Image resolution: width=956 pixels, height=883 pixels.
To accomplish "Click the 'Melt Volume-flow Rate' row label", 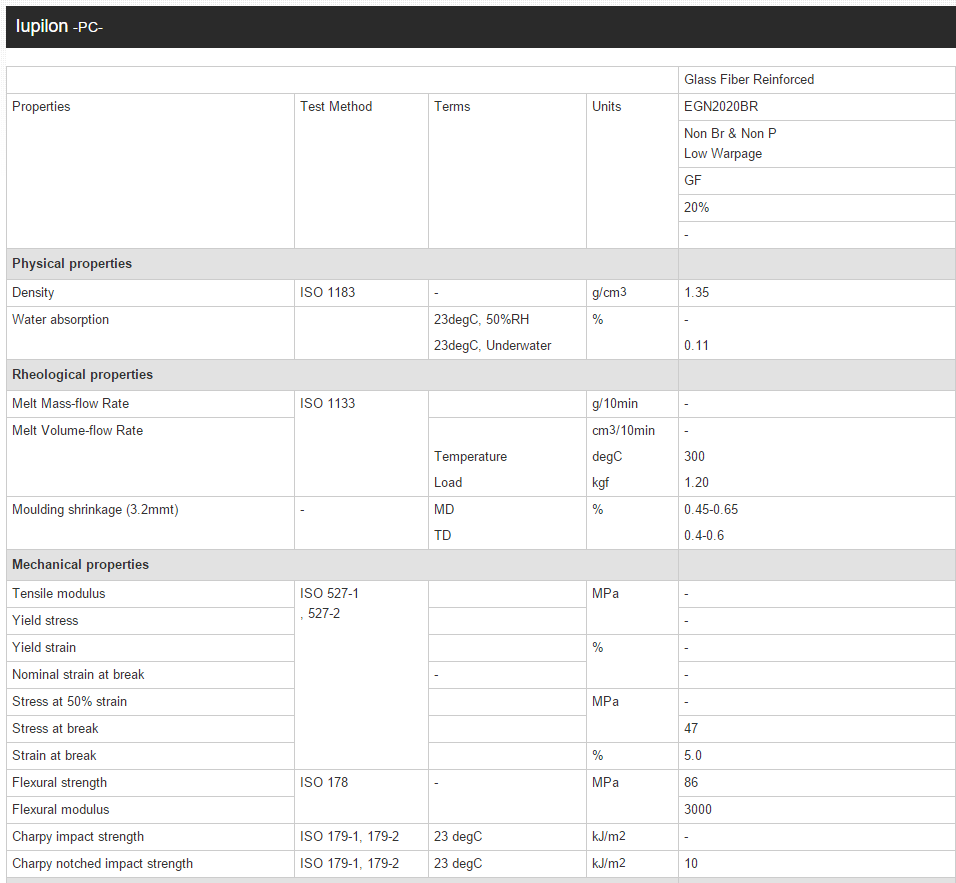I will click(77, 430).
